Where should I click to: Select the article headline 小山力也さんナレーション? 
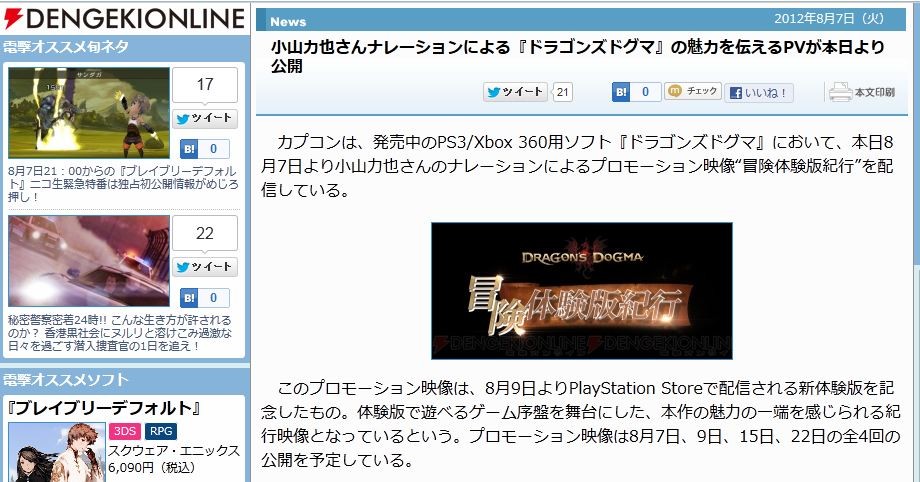click(577, 56)
